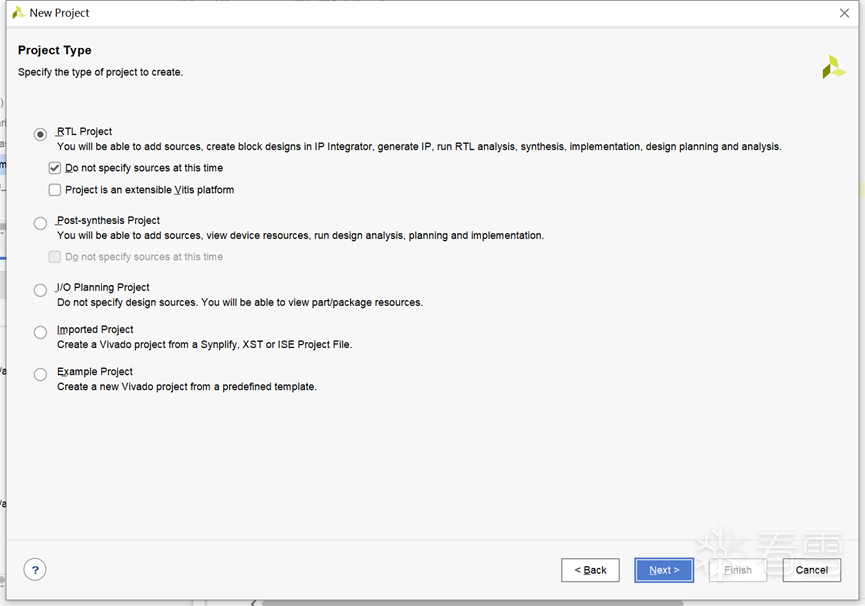This screenshot has height=606, width=865.
Task: Choose the Example Project radio button
Action: (40, 374)
